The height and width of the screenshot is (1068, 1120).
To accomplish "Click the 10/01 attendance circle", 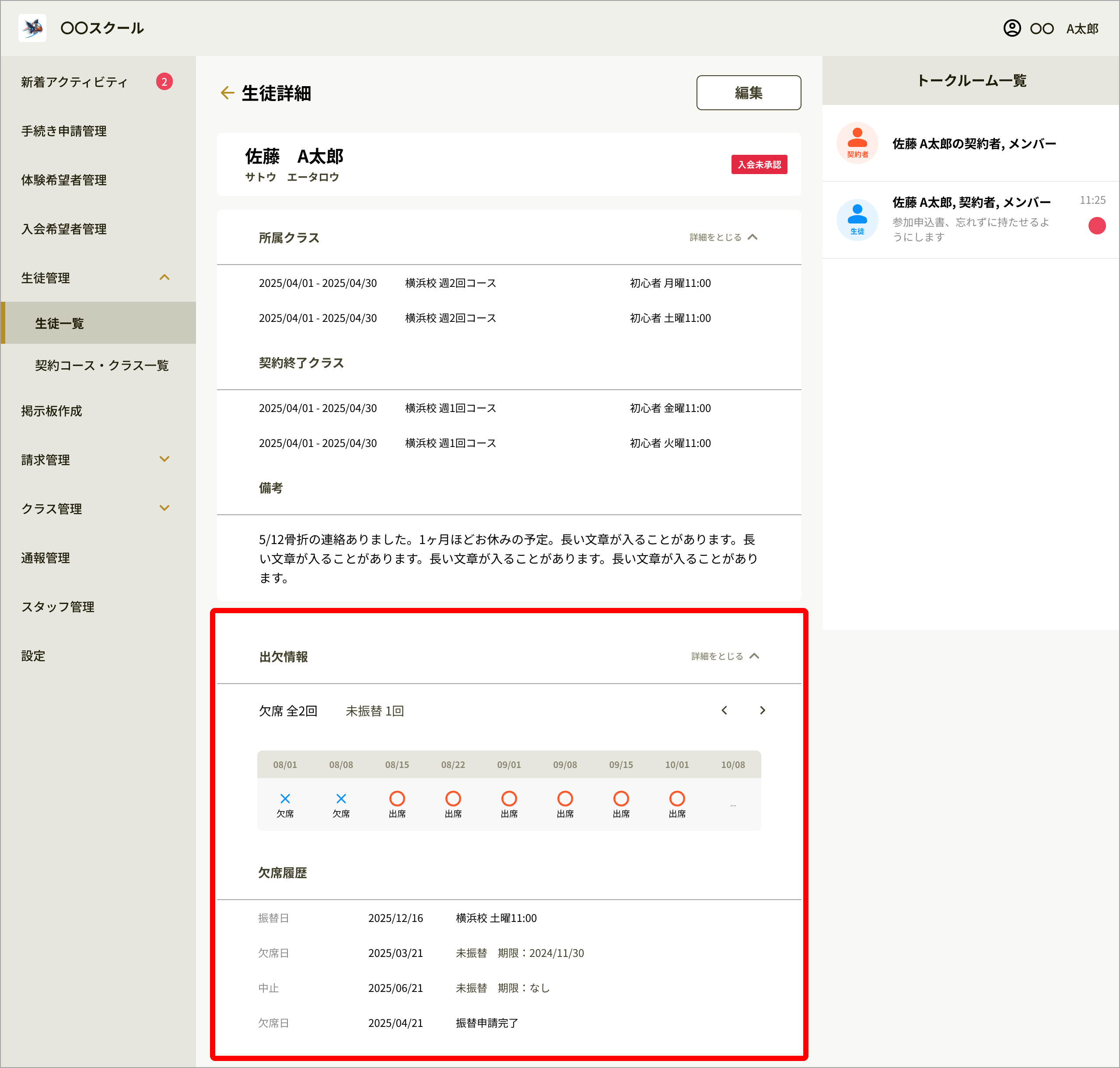I will point(677,798).
